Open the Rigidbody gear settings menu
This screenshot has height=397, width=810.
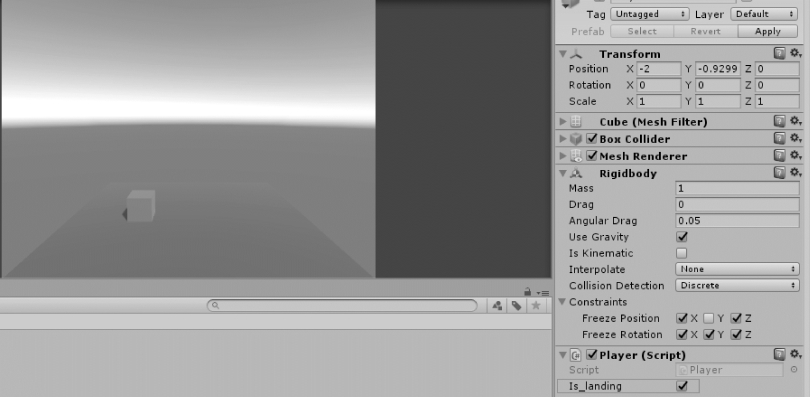point(796,172)
